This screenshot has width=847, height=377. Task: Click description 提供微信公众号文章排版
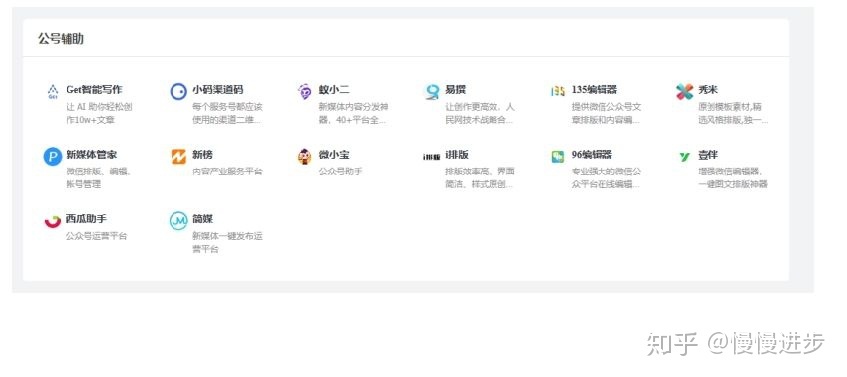click(606, 113)
